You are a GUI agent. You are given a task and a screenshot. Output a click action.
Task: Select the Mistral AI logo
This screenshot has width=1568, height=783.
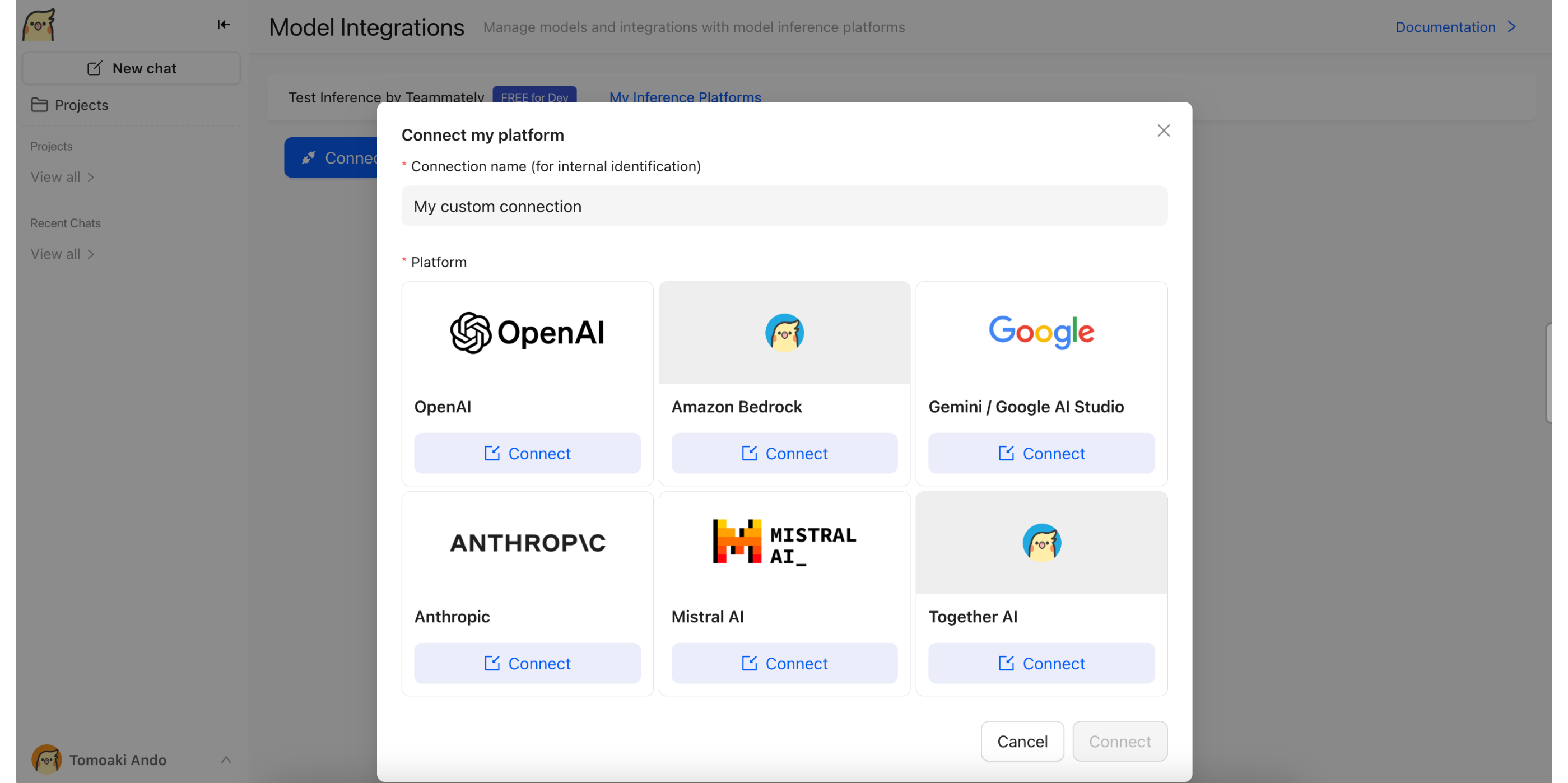click(784, 543)
